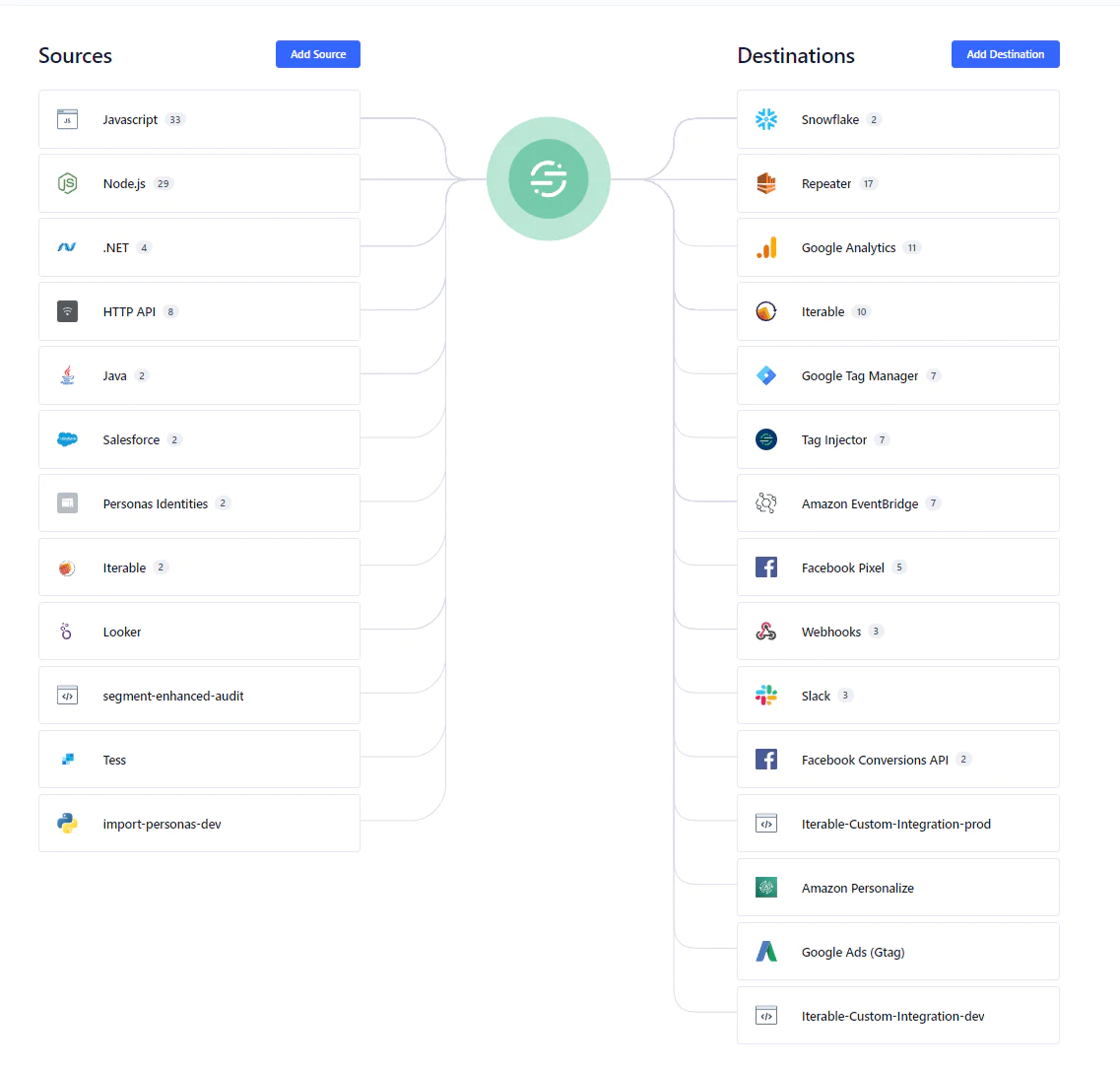Select the Salesforce source name

[x=131, y=440]
